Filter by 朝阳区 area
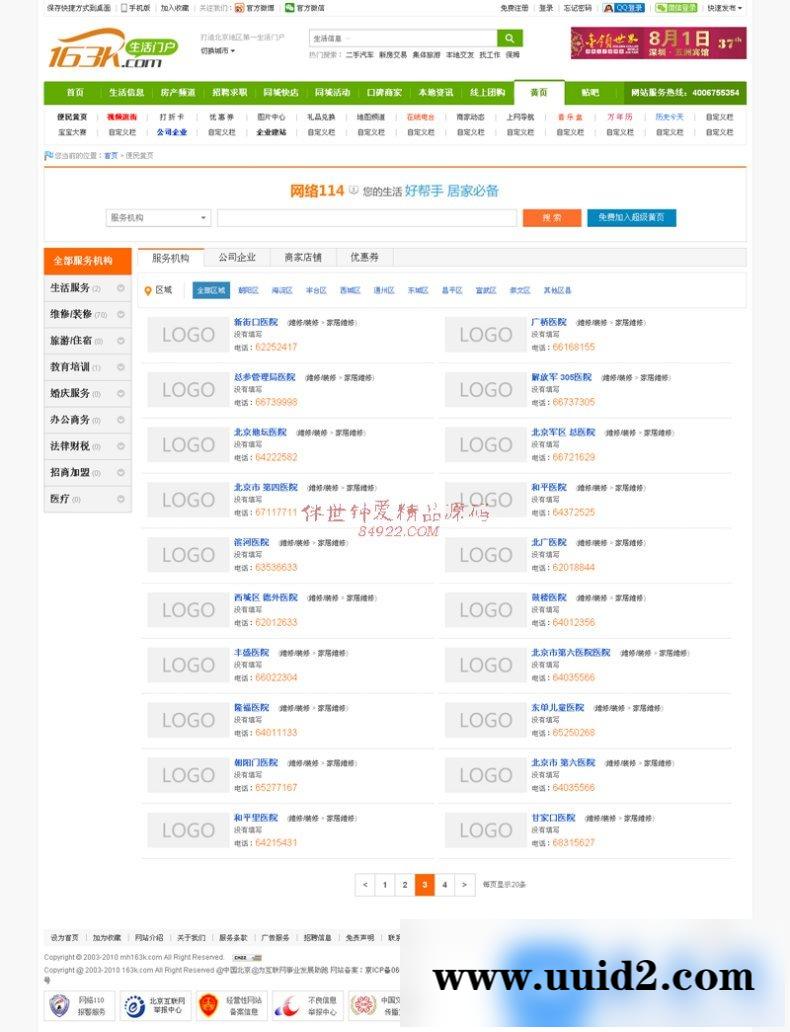The image size is (790, 1032). coord(248,290)
